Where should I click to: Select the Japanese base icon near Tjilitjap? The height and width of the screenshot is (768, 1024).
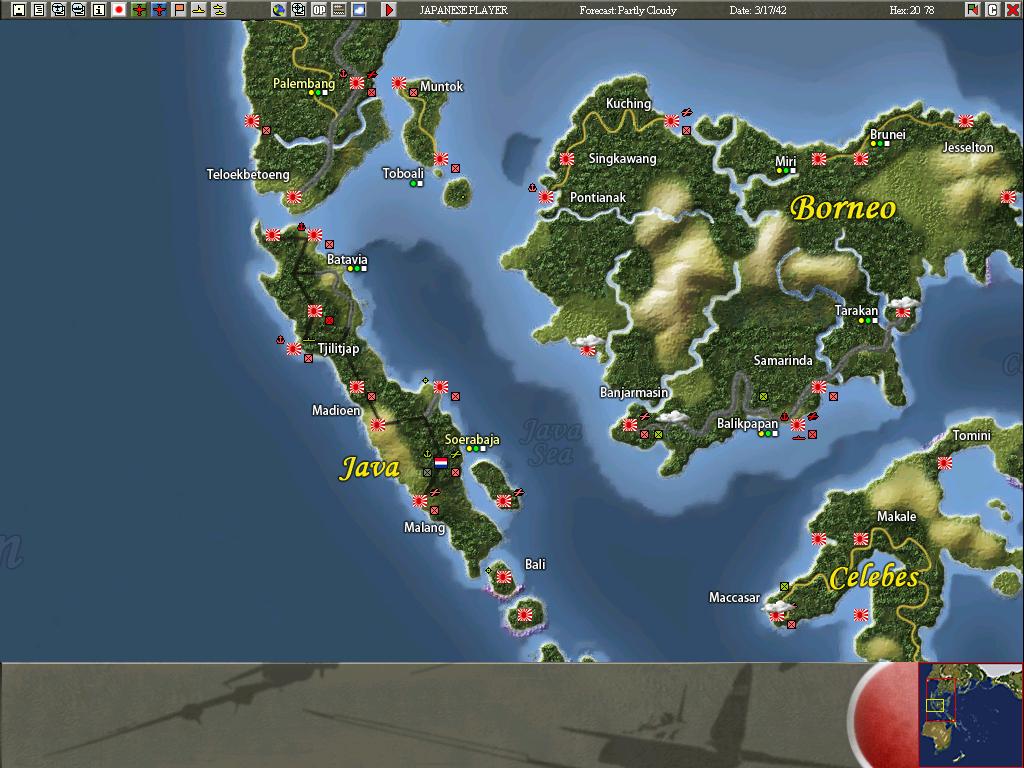click(x=294, y=349)
